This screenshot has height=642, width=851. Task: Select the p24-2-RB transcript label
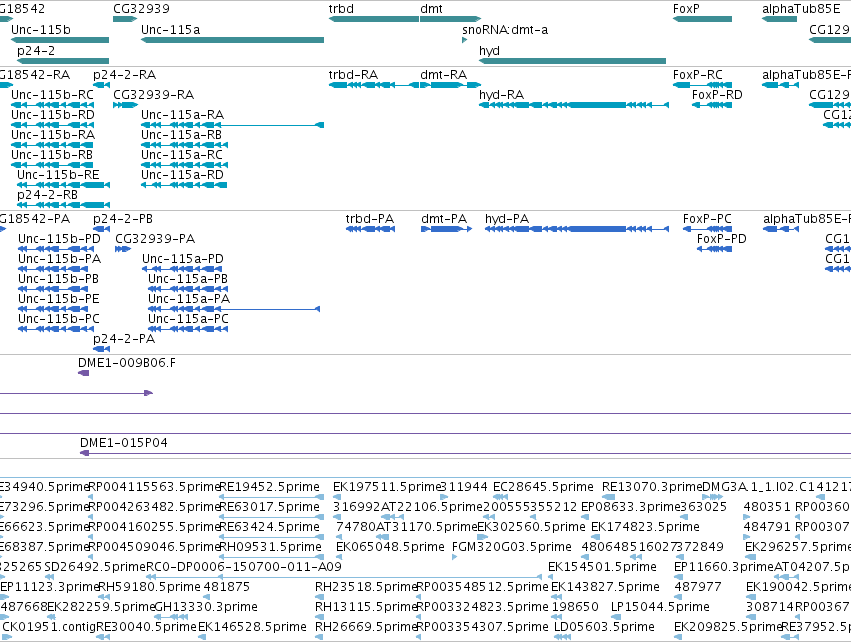pyautogui.click(x=47, y=194)
